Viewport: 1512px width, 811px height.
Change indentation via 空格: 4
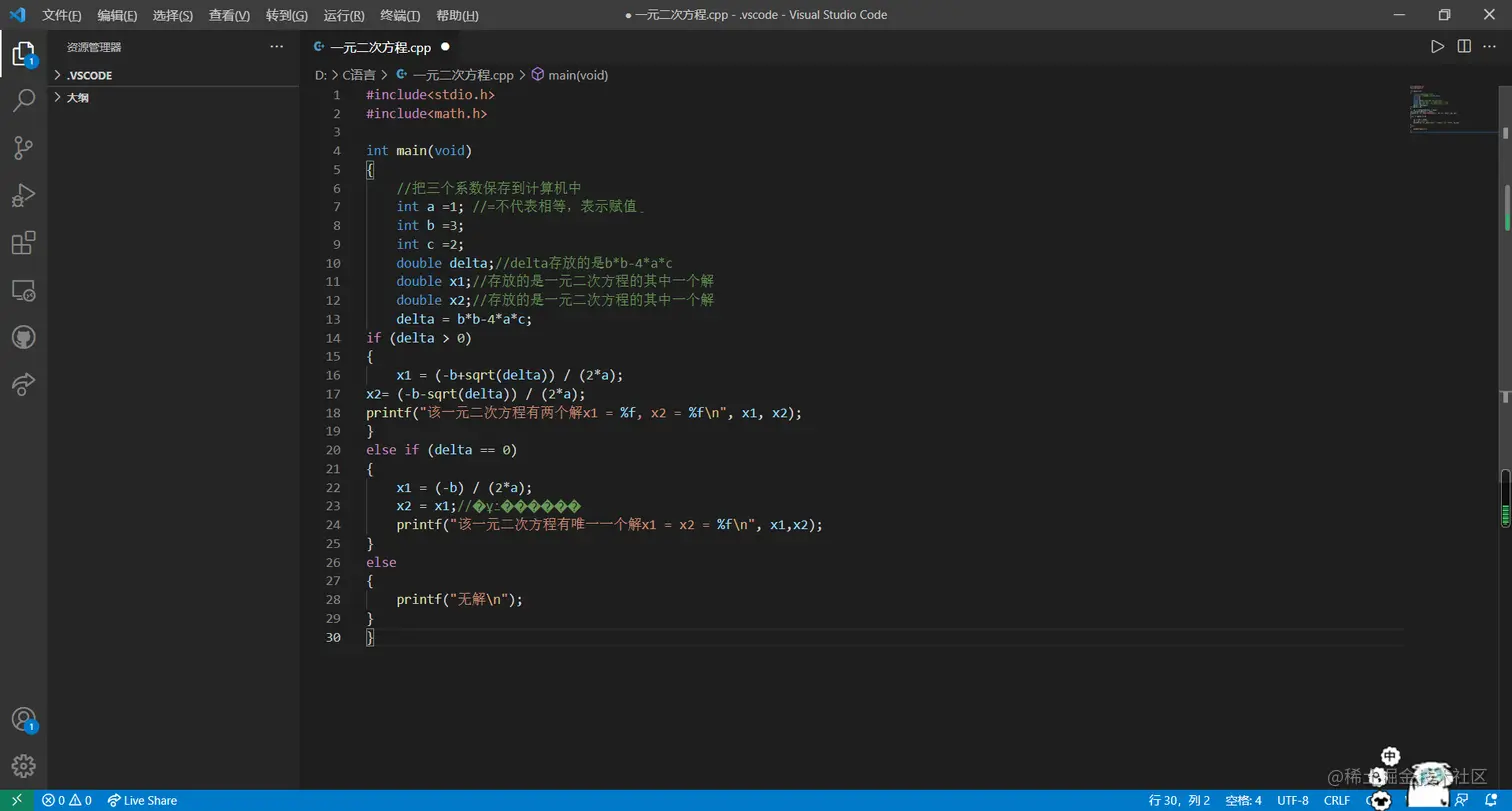point(1244,800)
